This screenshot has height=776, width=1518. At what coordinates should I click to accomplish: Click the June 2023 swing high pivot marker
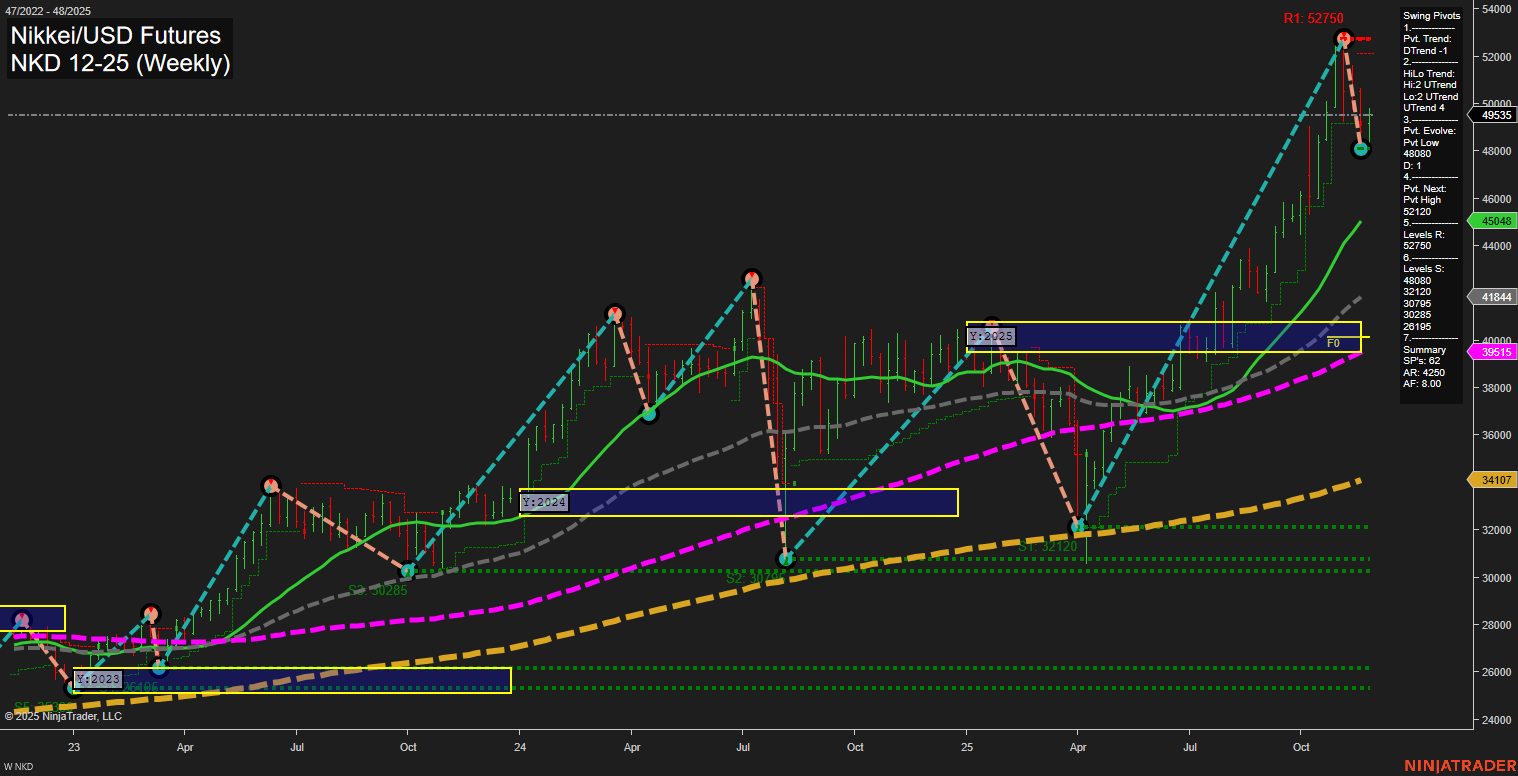coord(269,486)
